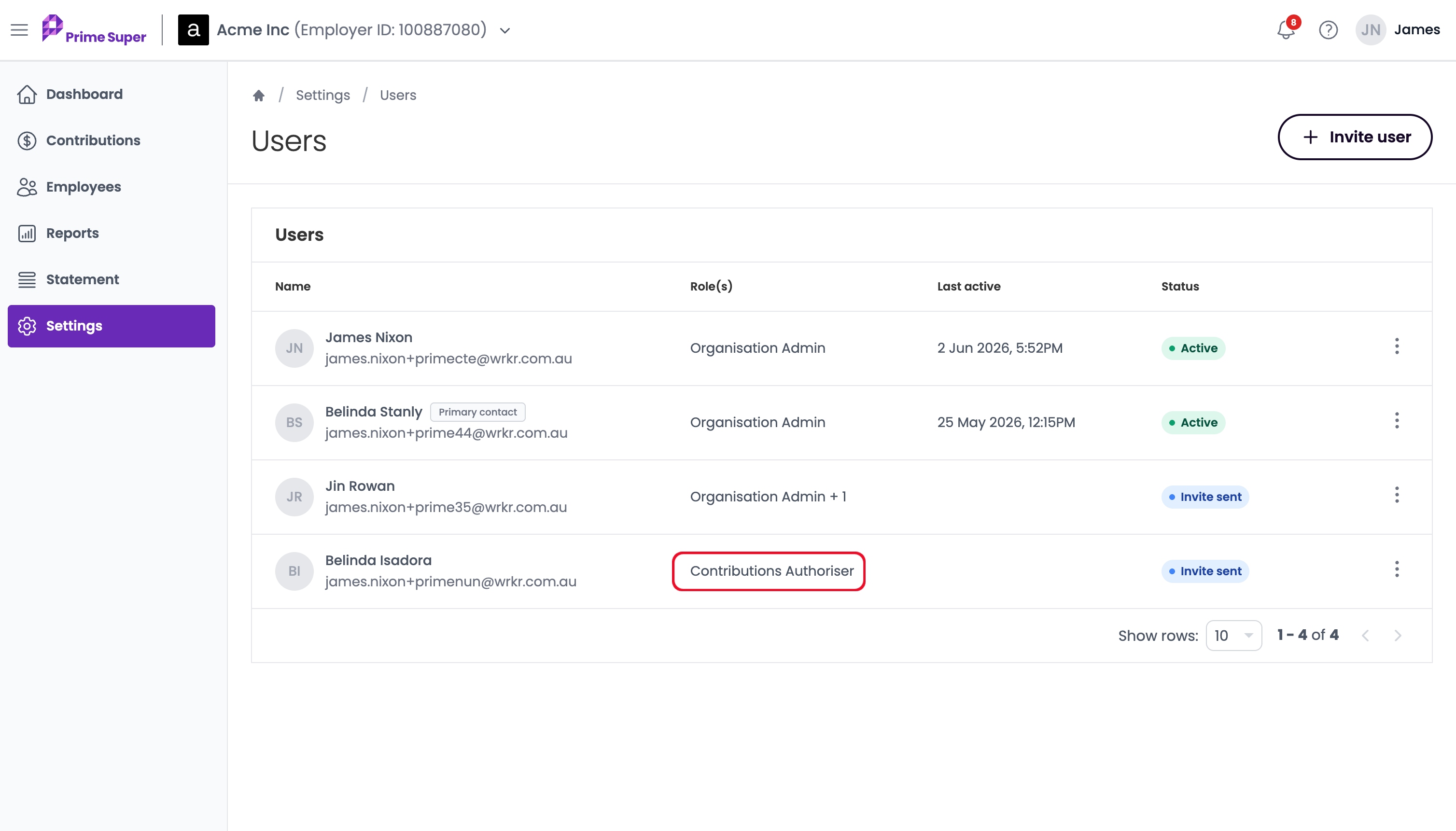The image size is (1456, 831).
Task: Open the Reports page
Action: click(112, 233)
